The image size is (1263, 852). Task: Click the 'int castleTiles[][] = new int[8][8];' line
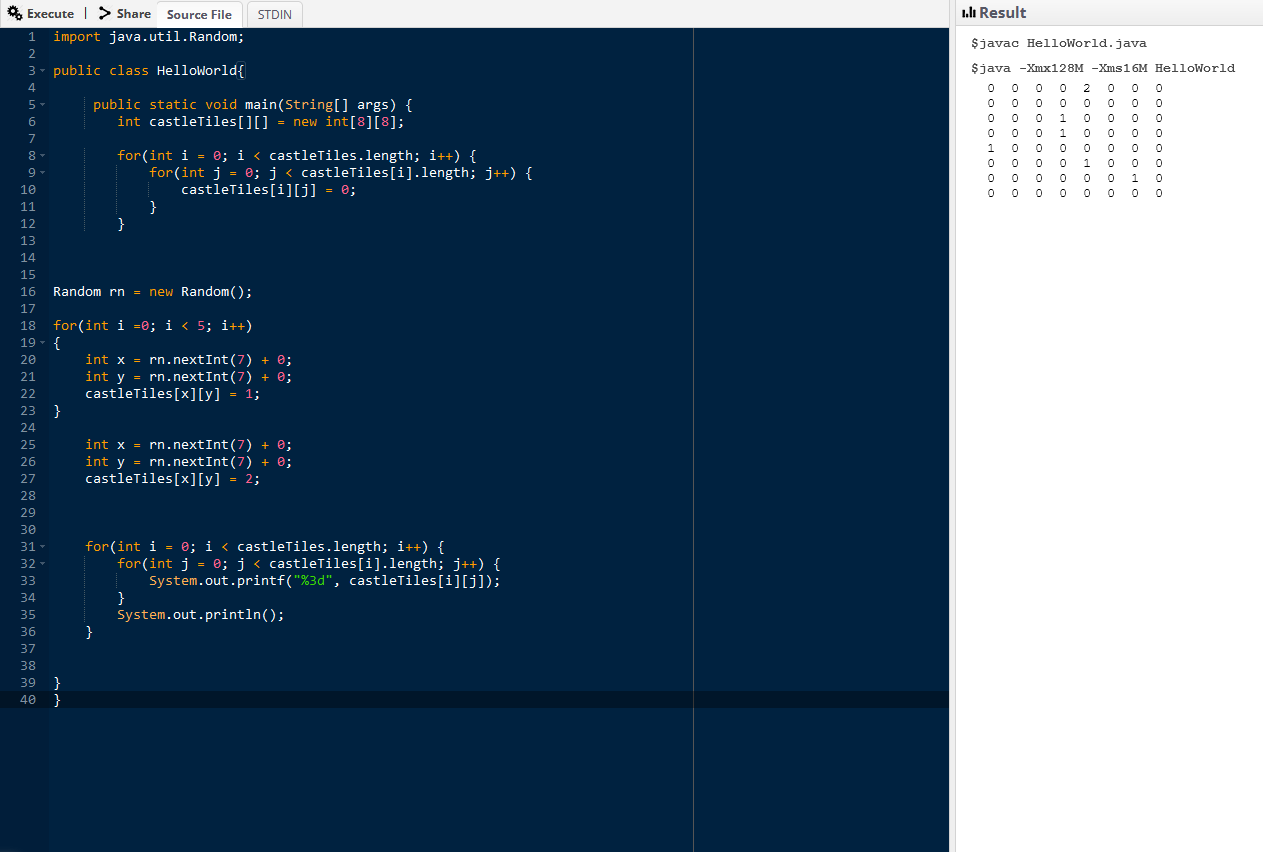(x=261, y=122)
